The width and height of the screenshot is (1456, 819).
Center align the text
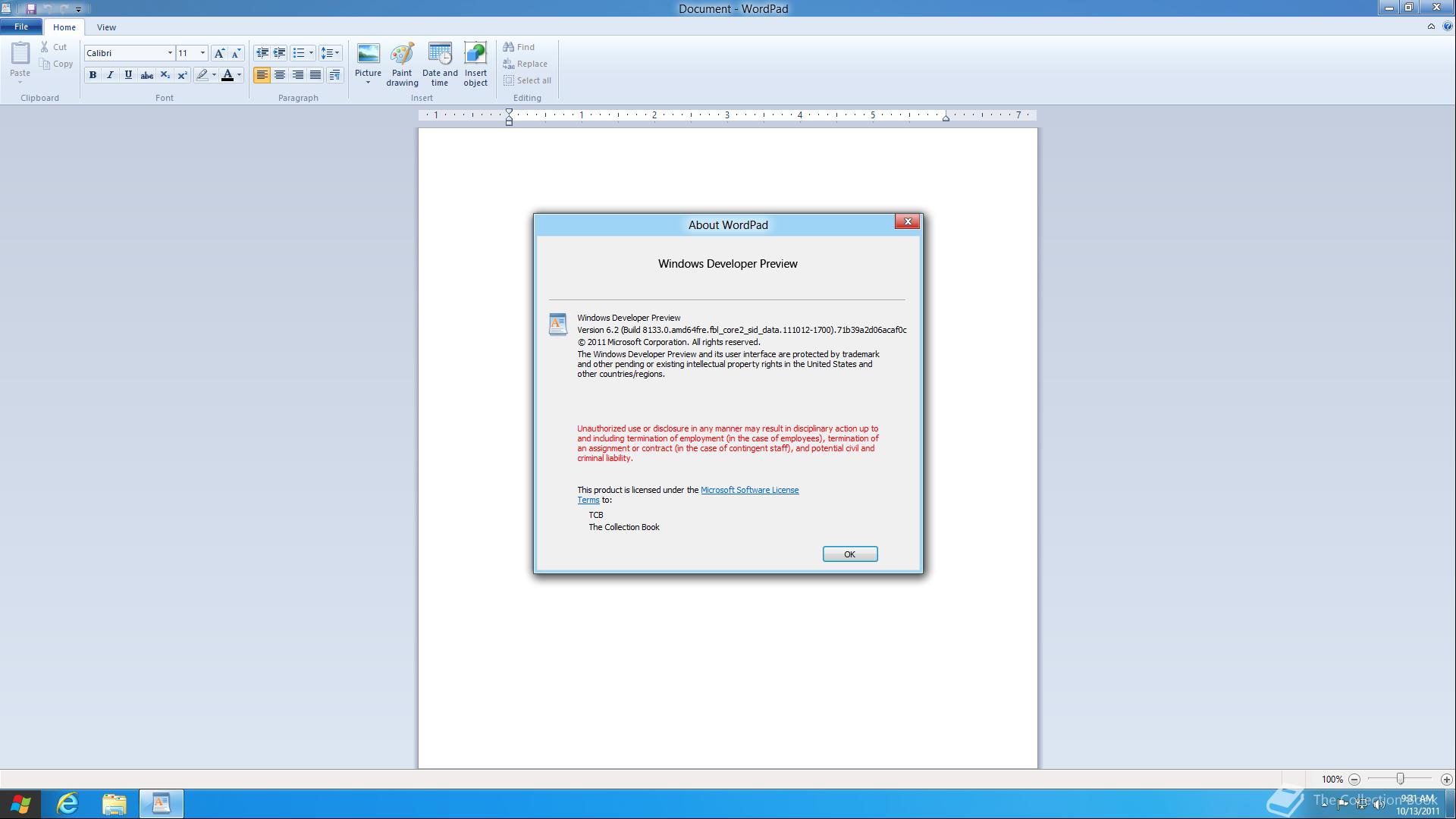point(280,75)
